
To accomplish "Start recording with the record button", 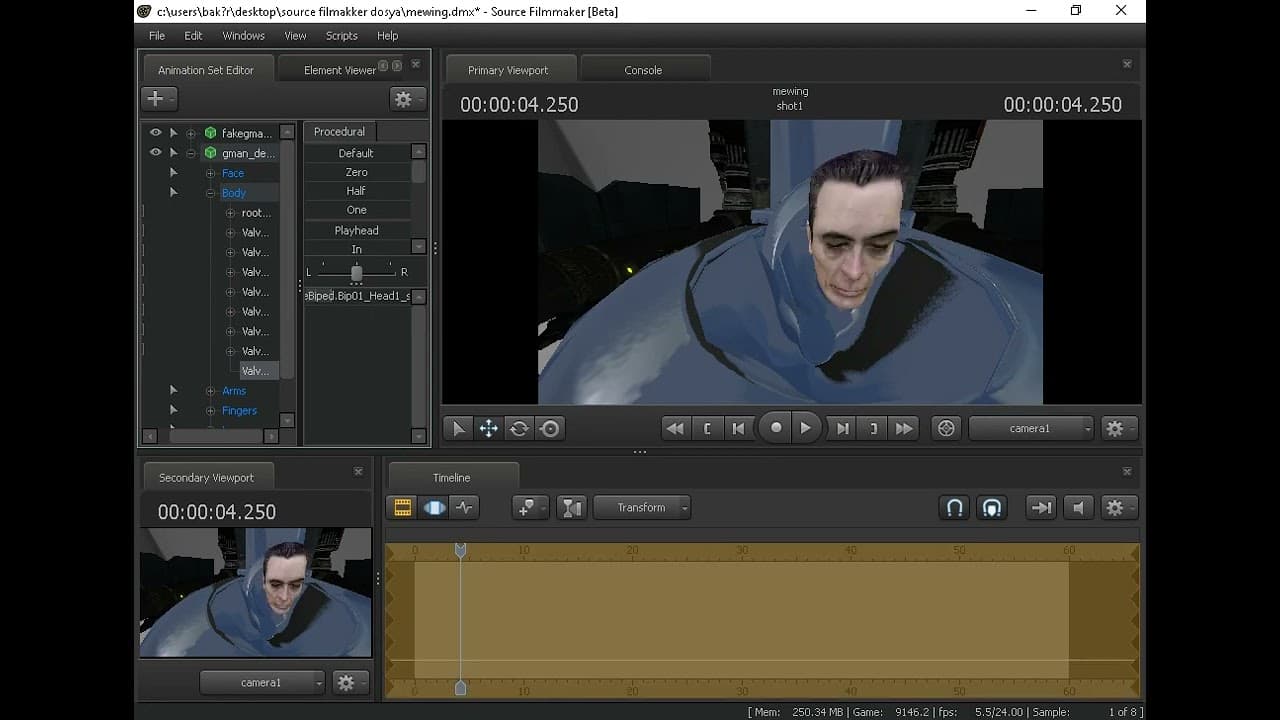I will pyautogui.click(x=776, y=428).
